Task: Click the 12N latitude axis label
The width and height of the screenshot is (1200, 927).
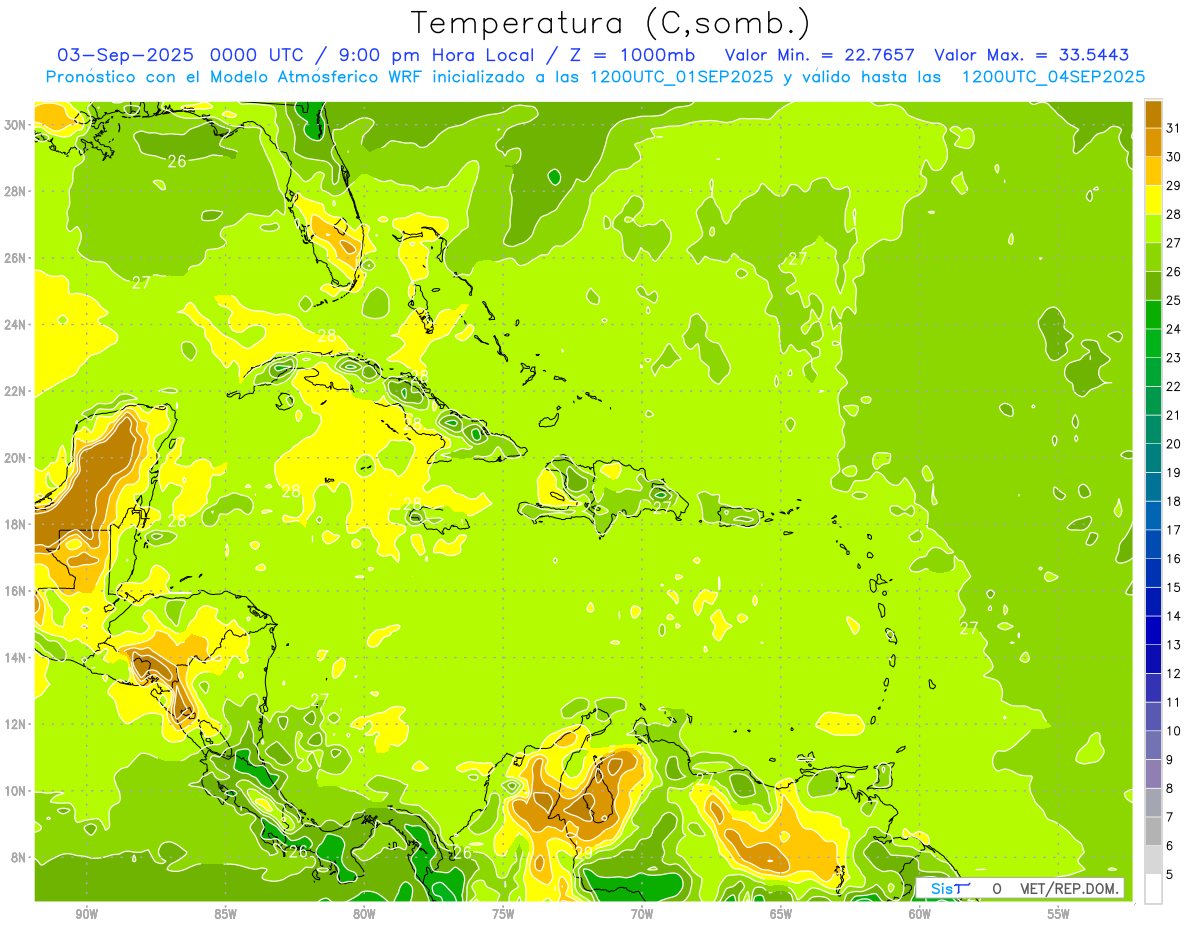Action: pos(16,724)
